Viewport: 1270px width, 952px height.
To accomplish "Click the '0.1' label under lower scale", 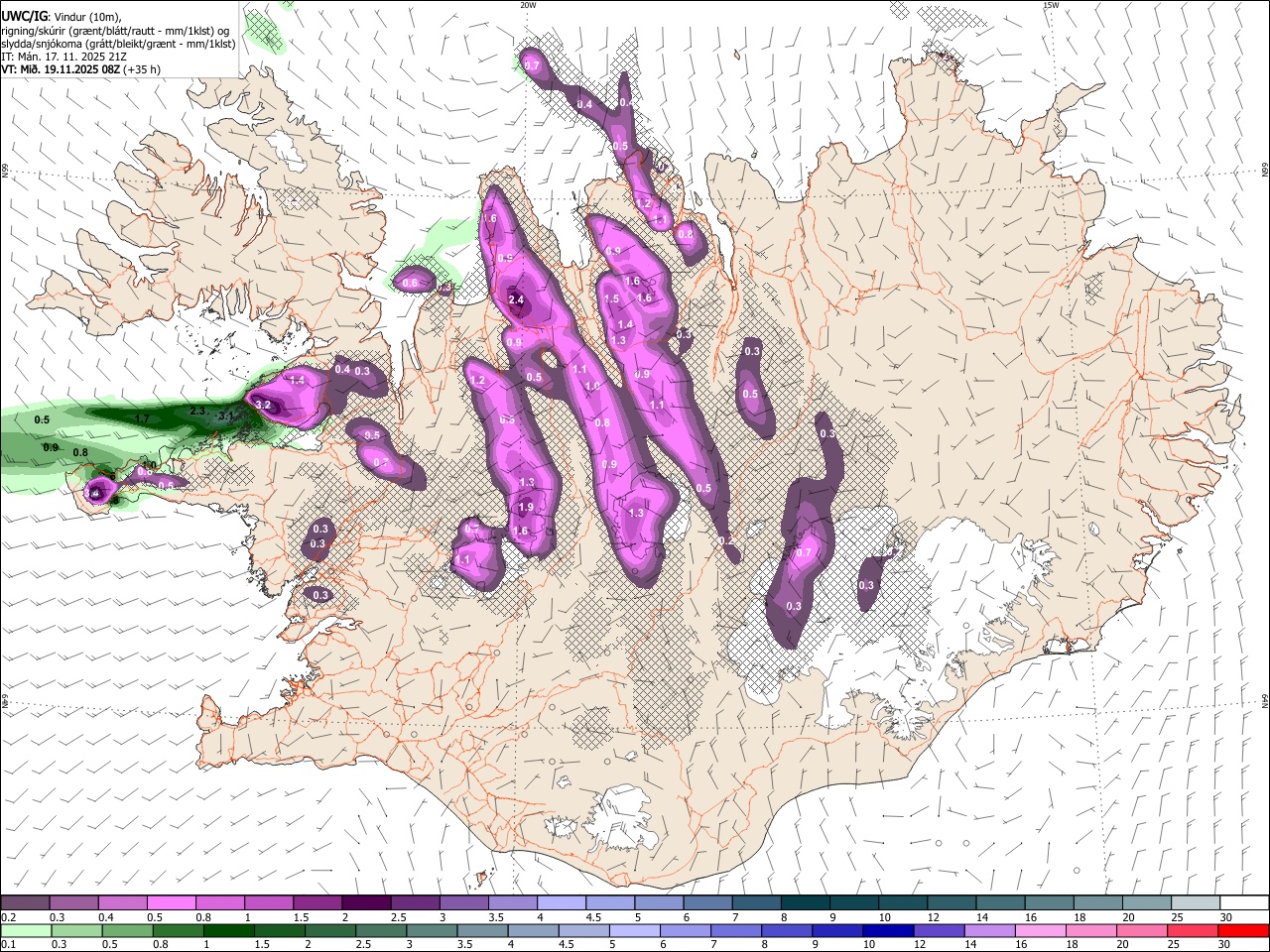I will click(x=9, y=945).
